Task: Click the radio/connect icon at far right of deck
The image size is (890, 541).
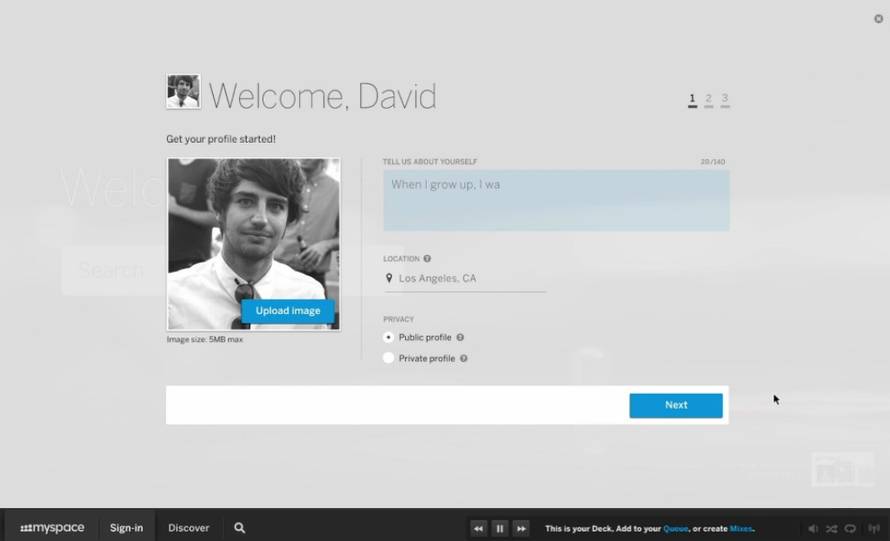Action: point(874,529)
